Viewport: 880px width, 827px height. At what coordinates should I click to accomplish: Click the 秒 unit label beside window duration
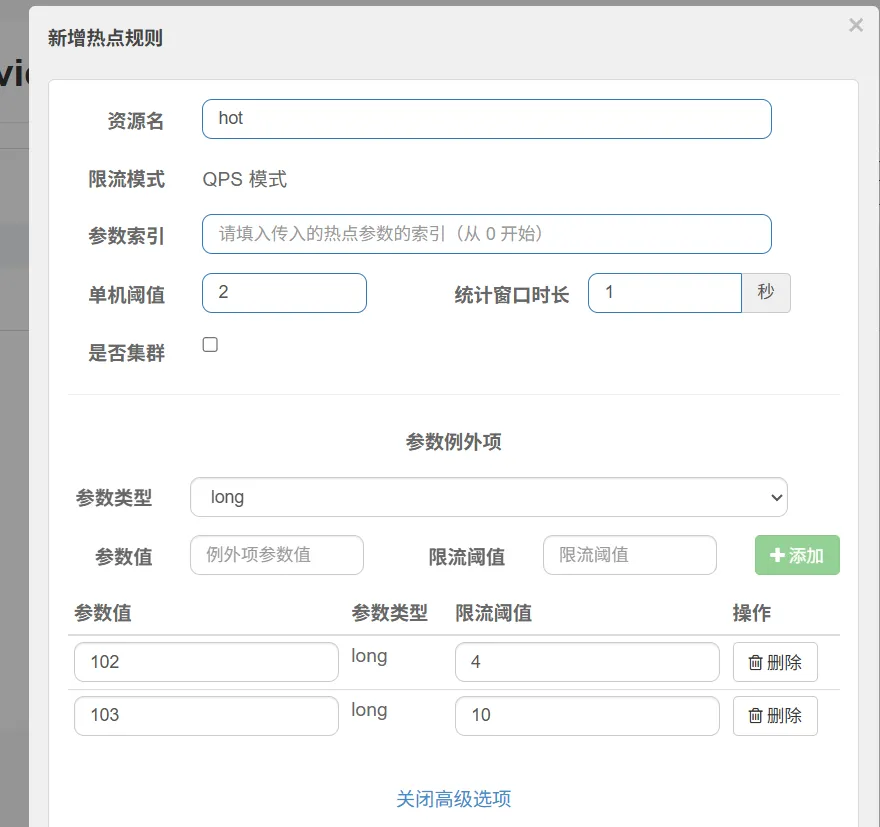(x=766, y=293)
